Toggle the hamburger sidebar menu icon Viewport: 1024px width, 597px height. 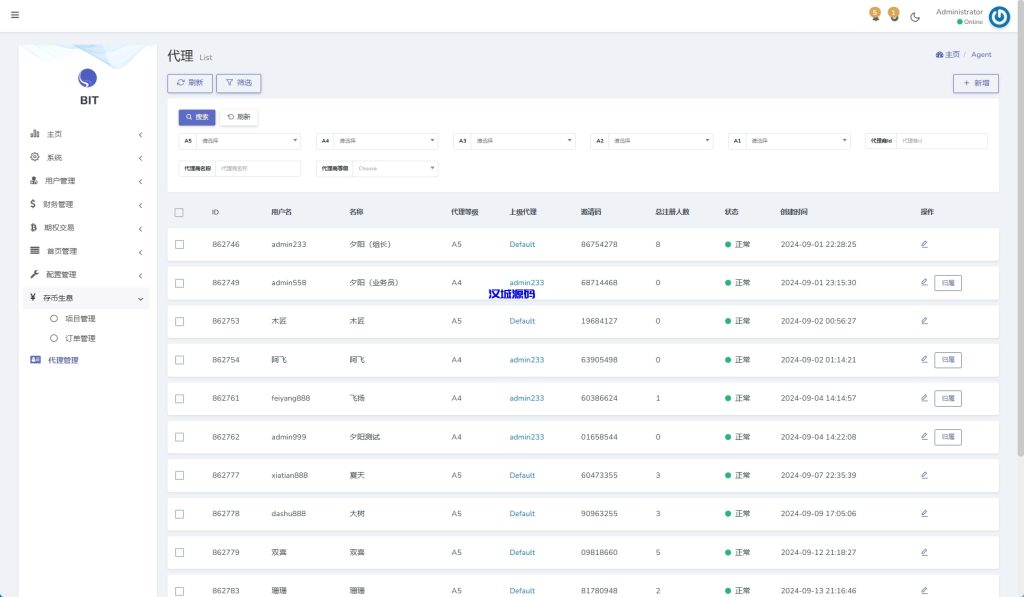[15, 15]
